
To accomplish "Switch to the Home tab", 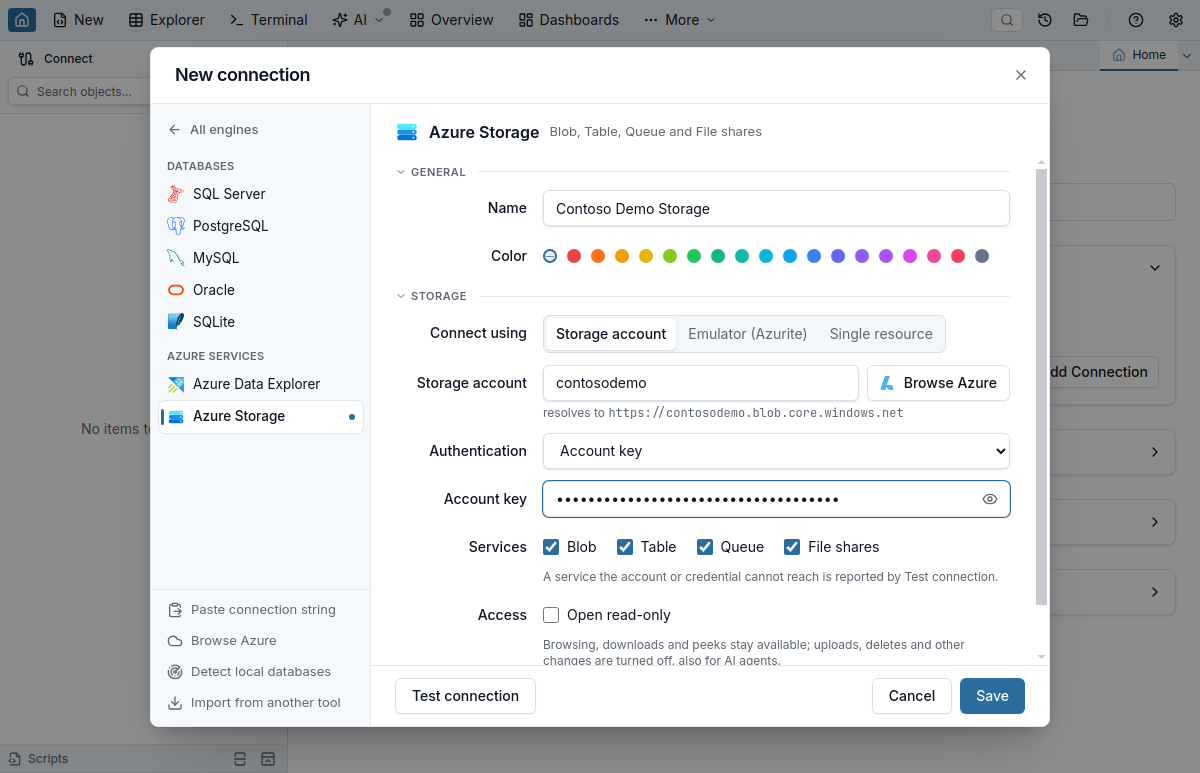I will (x=1139, y=55).
